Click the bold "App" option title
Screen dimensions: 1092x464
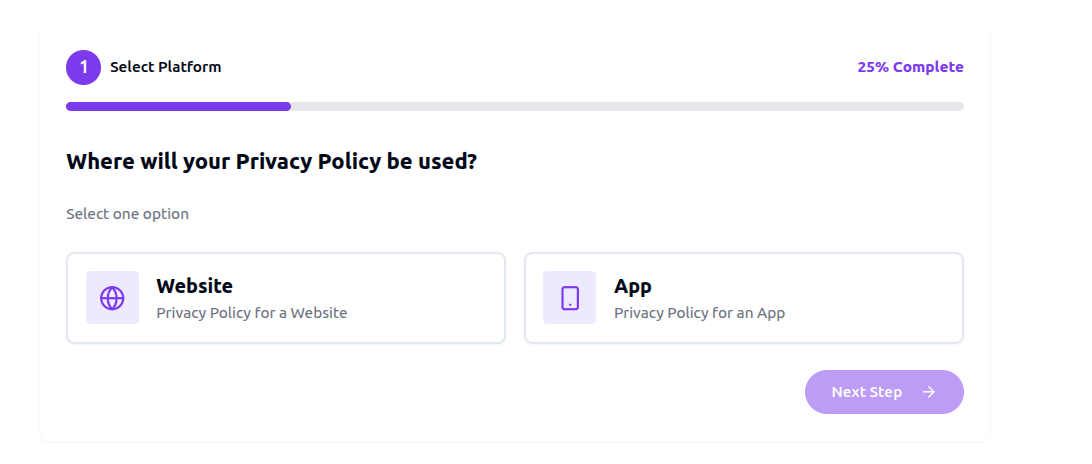[x=633, y=287]
